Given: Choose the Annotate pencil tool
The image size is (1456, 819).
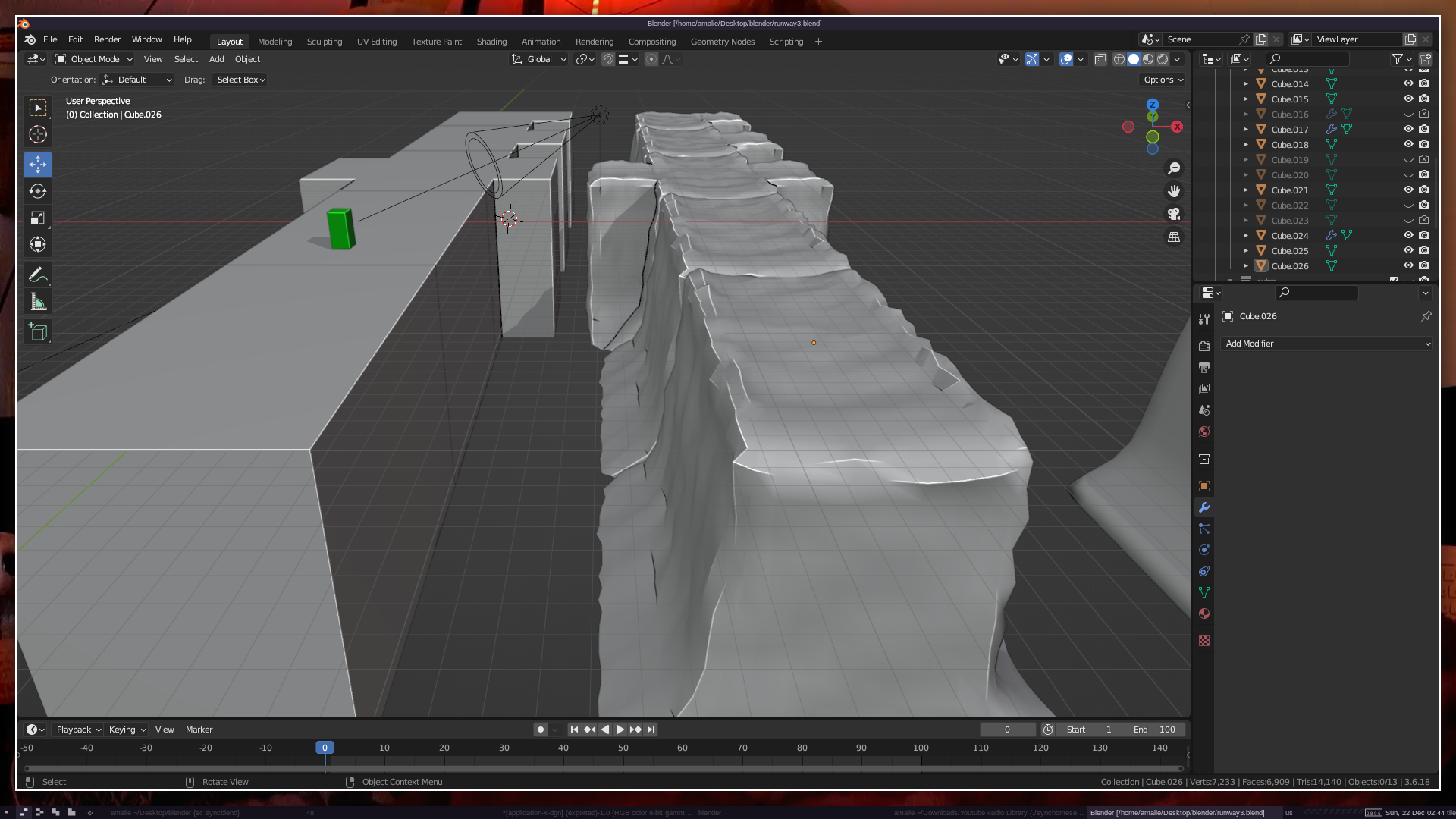Looking at the screenshot, I should click(37, 275).
